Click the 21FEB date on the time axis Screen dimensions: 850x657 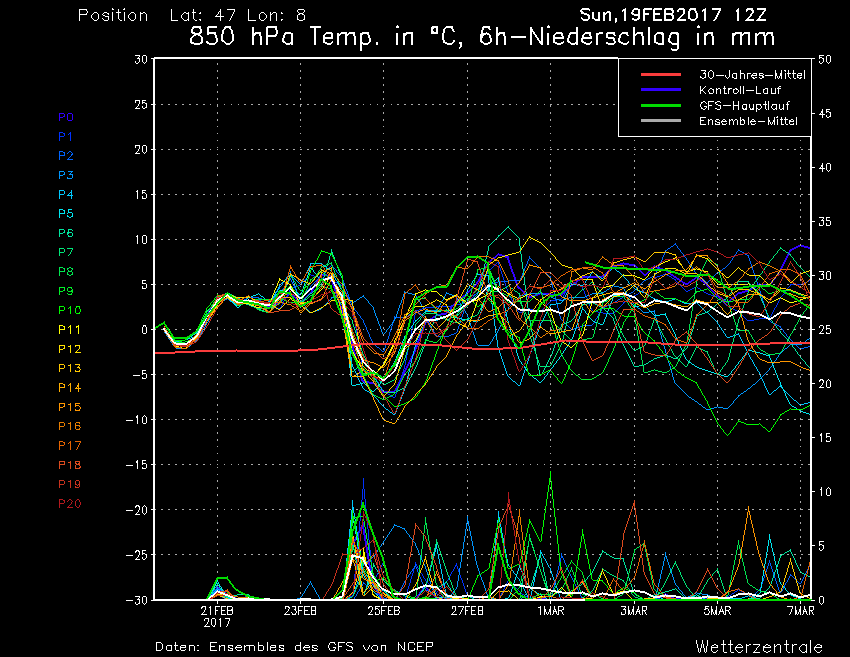[218, 610]
